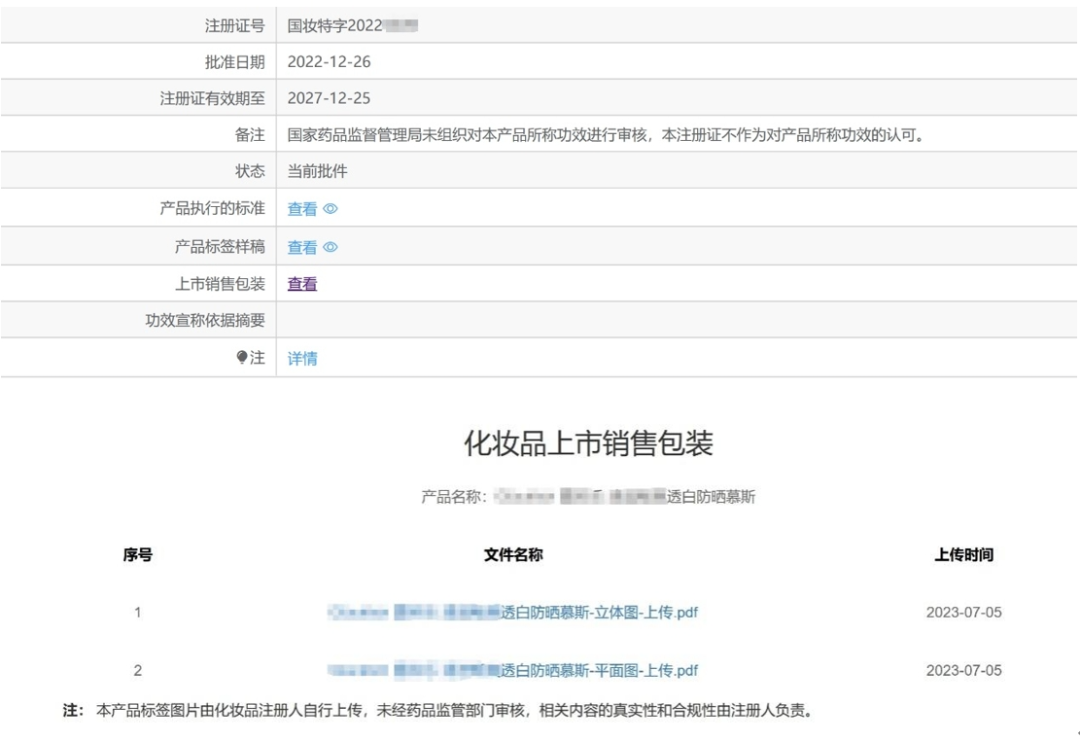This screenshot has height=740, width=1080.
Task: Click the eye icon beside 产品执行的标准 查看
Action: [x=331, y=209]
